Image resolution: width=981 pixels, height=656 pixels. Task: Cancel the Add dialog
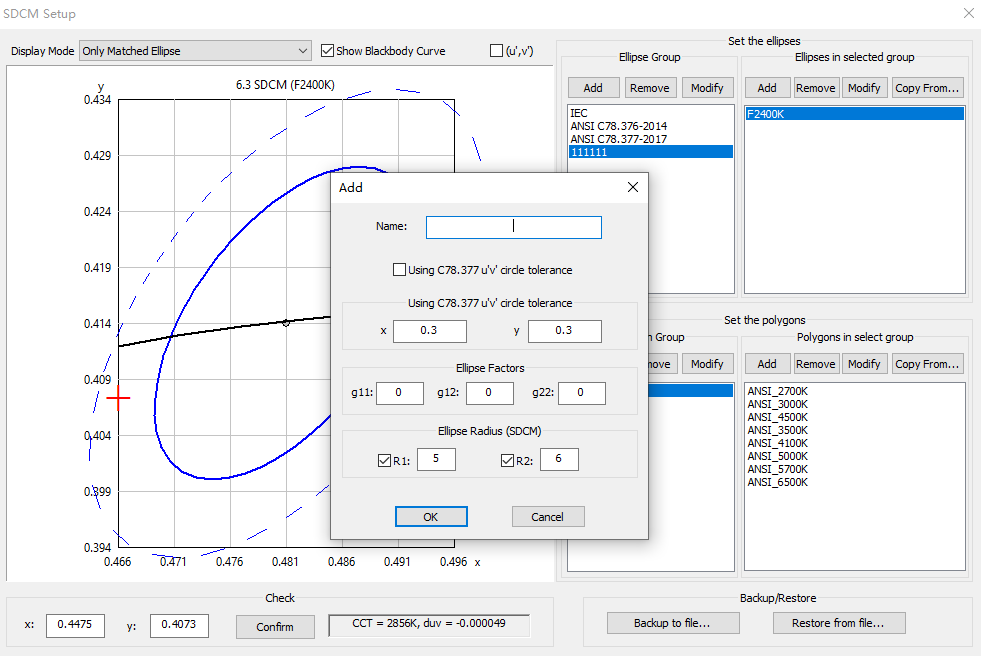point(548,517)
